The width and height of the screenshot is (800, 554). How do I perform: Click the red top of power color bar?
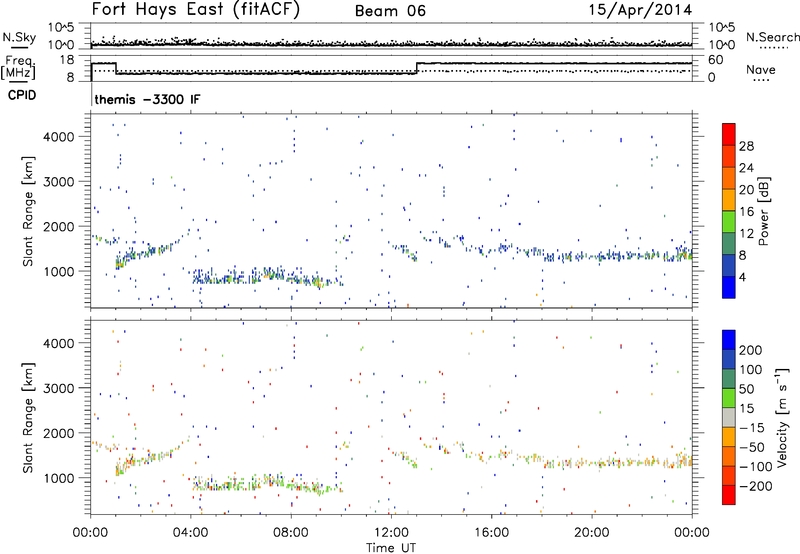pos(729,135)
